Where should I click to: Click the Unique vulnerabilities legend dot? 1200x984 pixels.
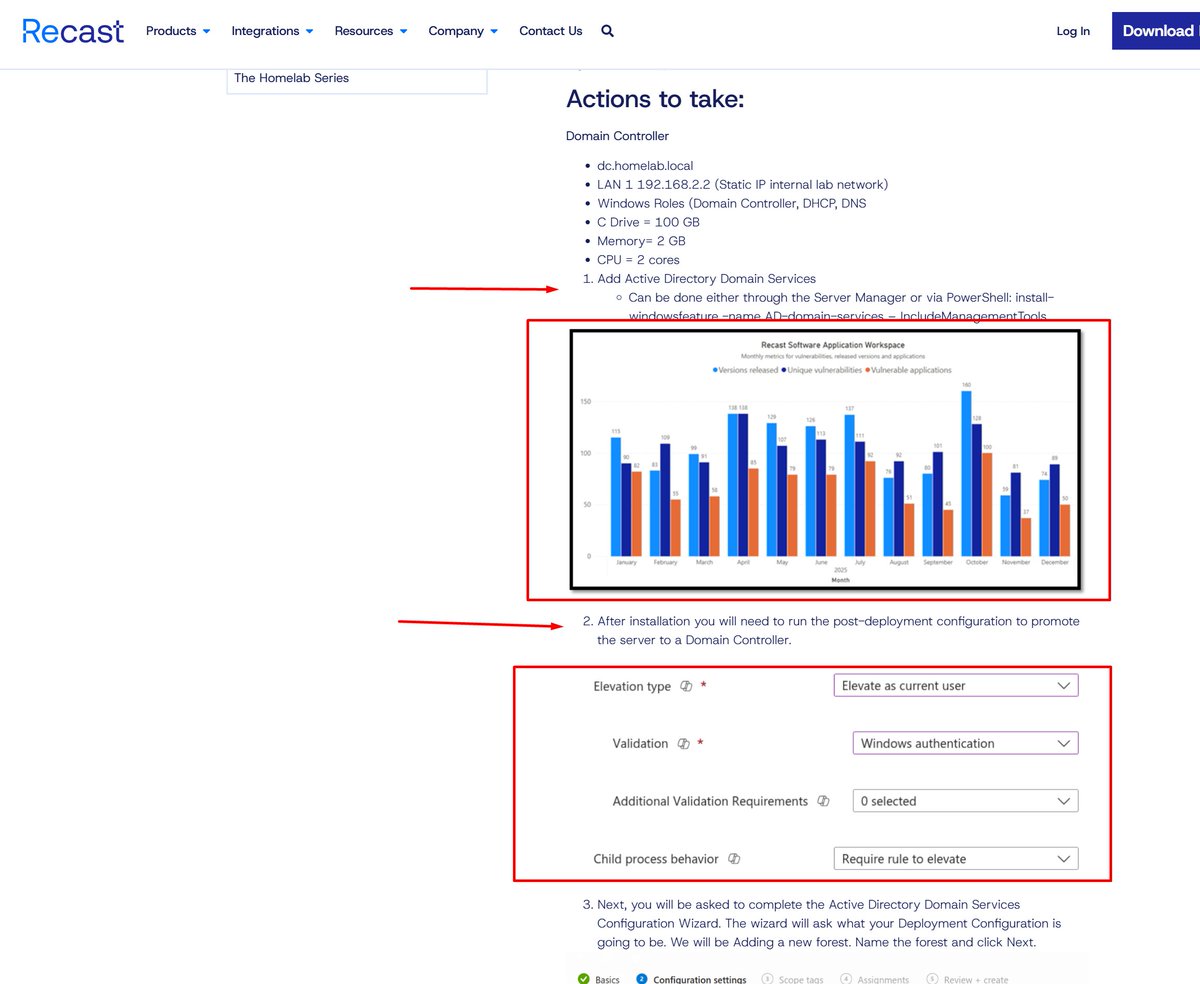point(785,370)
